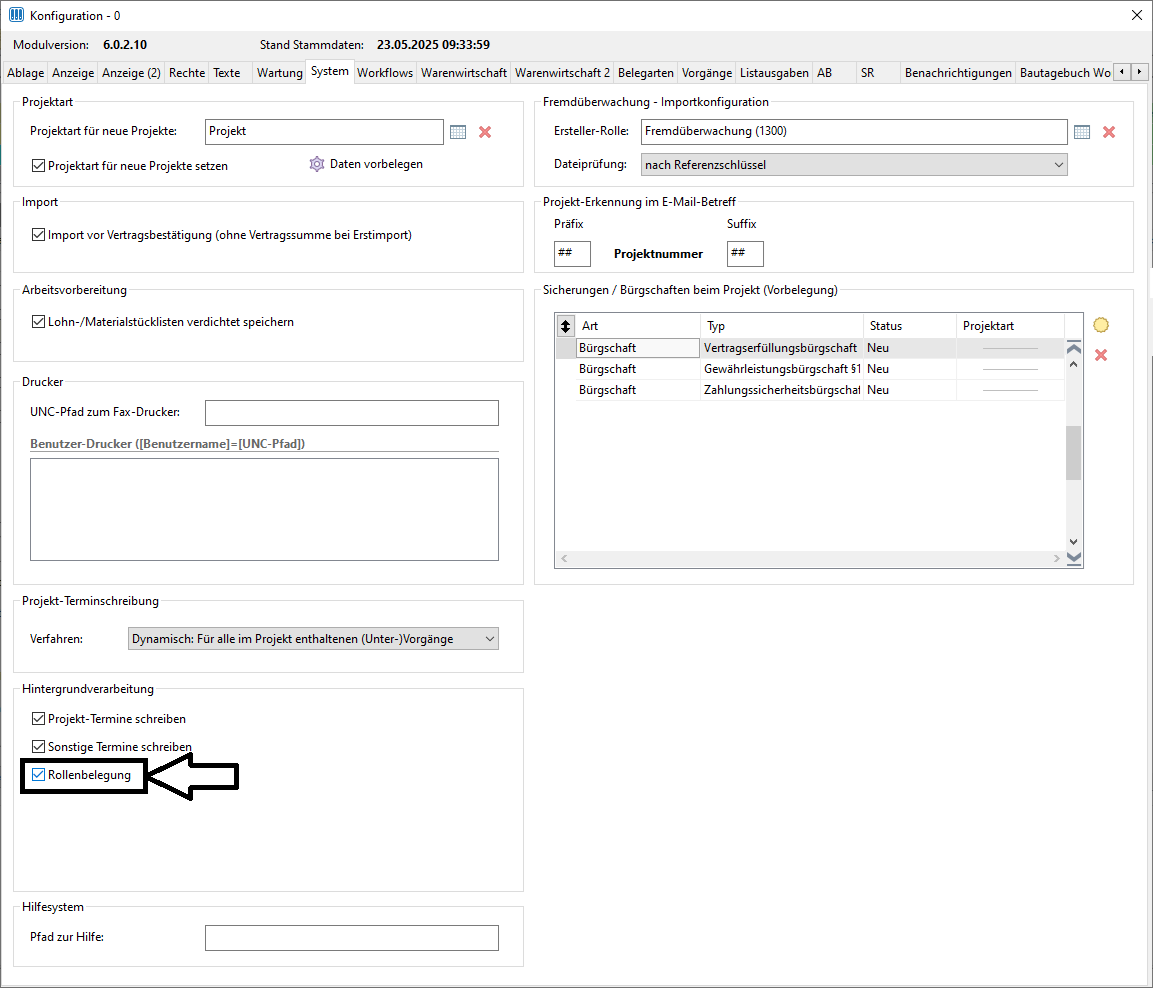Viewport: 1153px width, 988px height.
Task: Open the Warenwirtschaft tab
Action: (x=464, y=73)
